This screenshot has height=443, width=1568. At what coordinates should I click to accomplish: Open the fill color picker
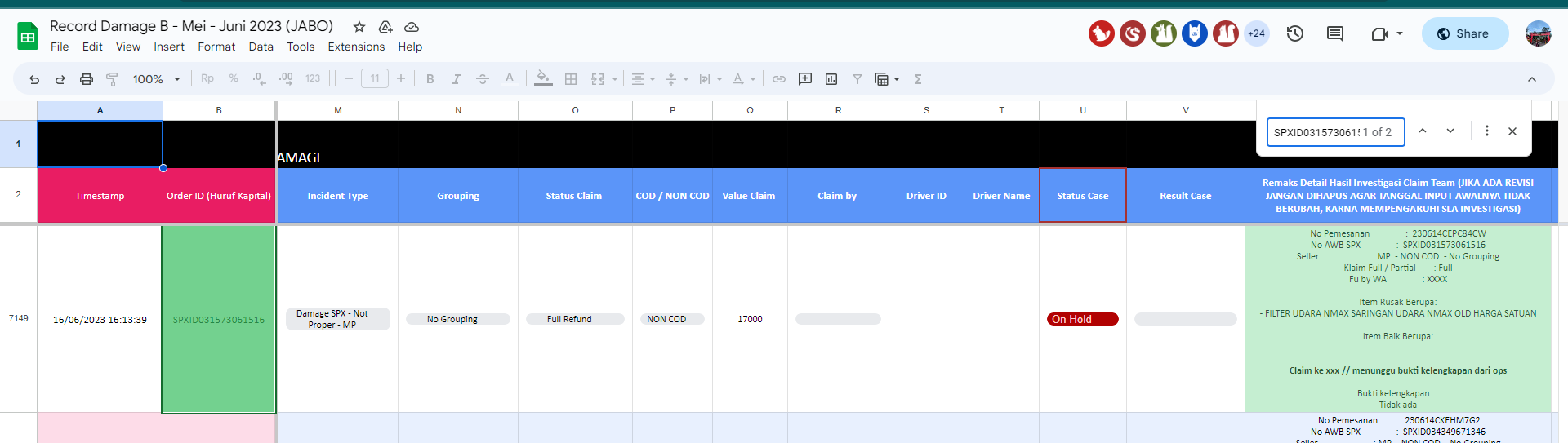[543, 79]
